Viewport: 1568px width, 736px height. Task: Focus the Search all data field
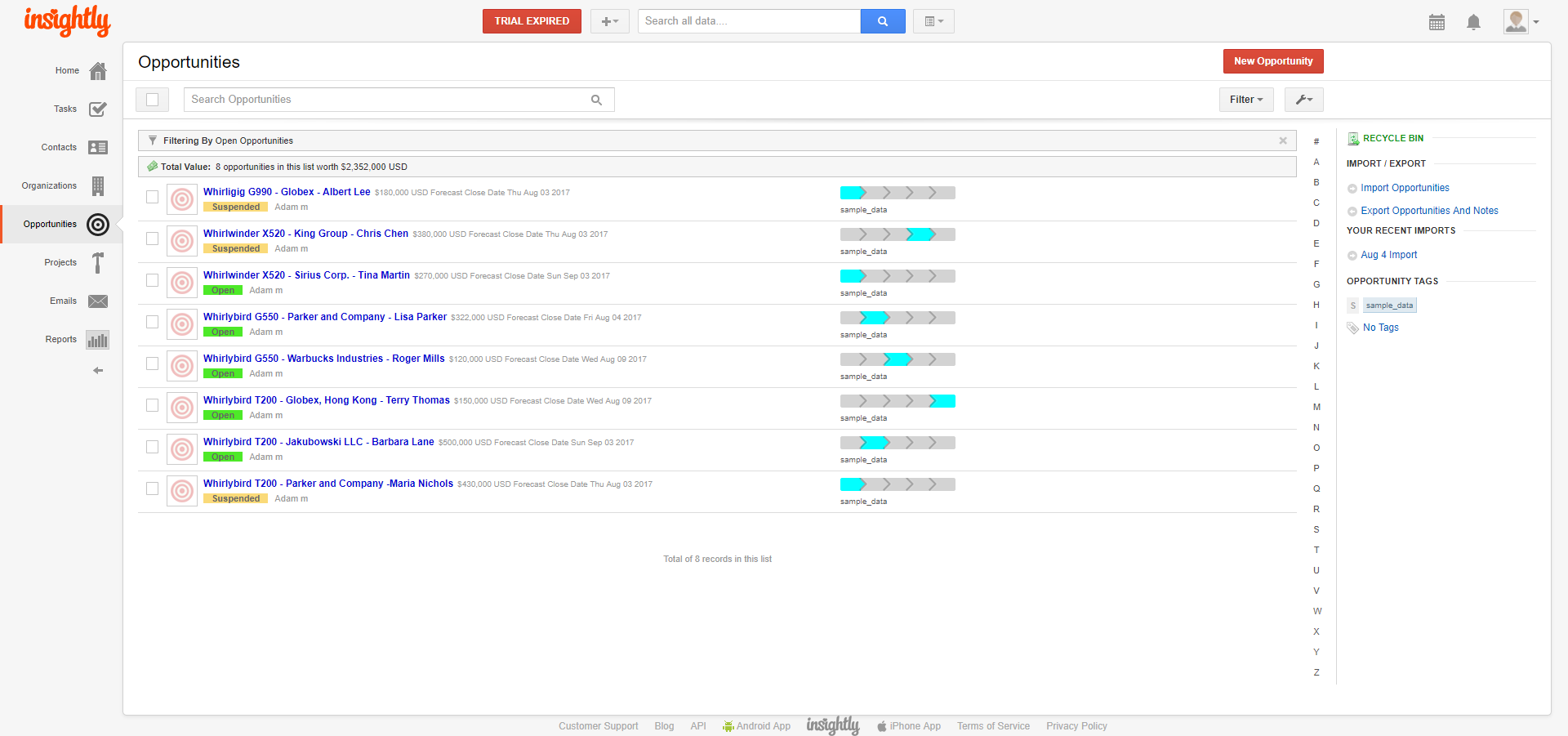coord(749,21)
